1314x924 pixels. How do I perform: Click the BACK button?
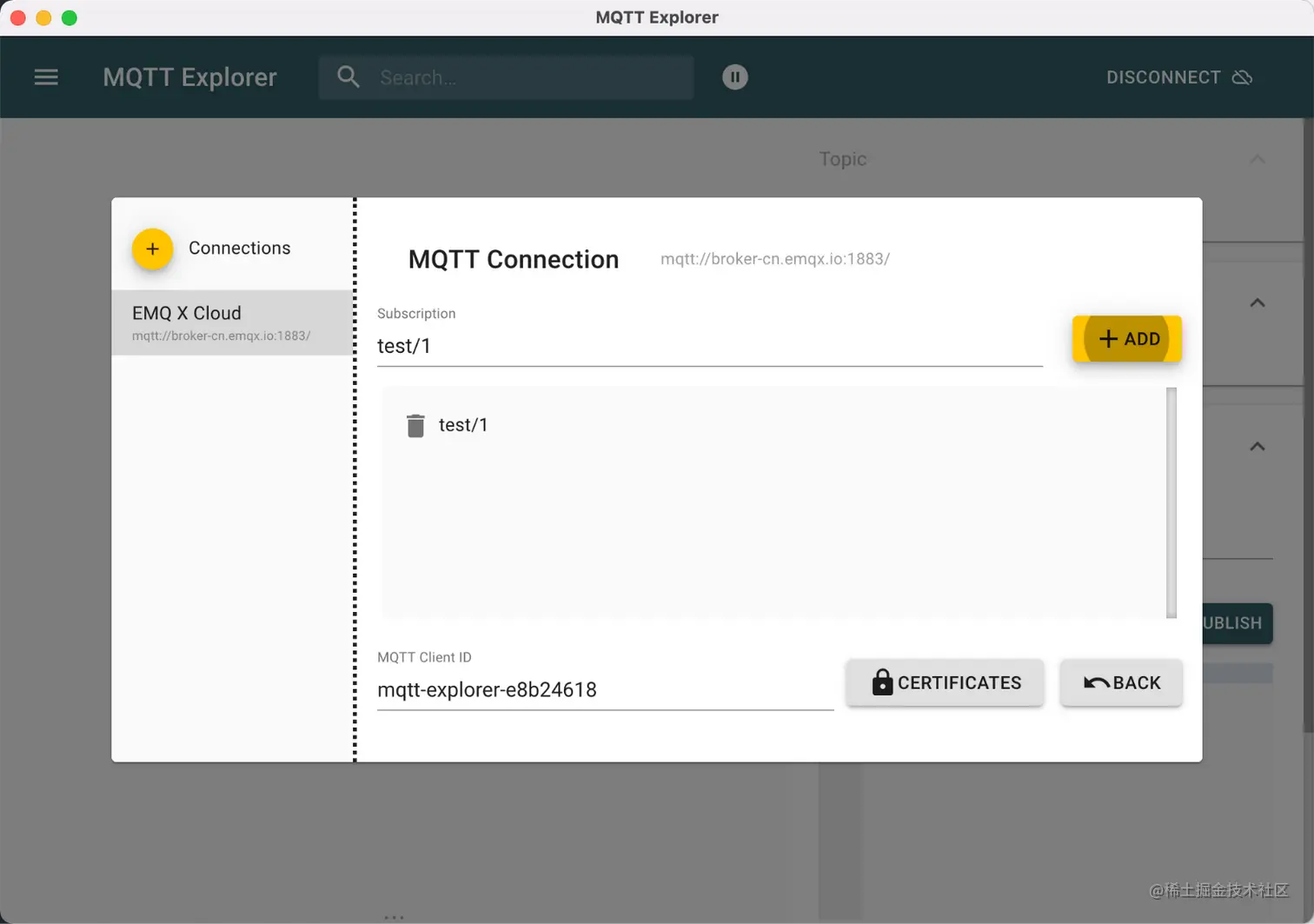pos(1121,682)
